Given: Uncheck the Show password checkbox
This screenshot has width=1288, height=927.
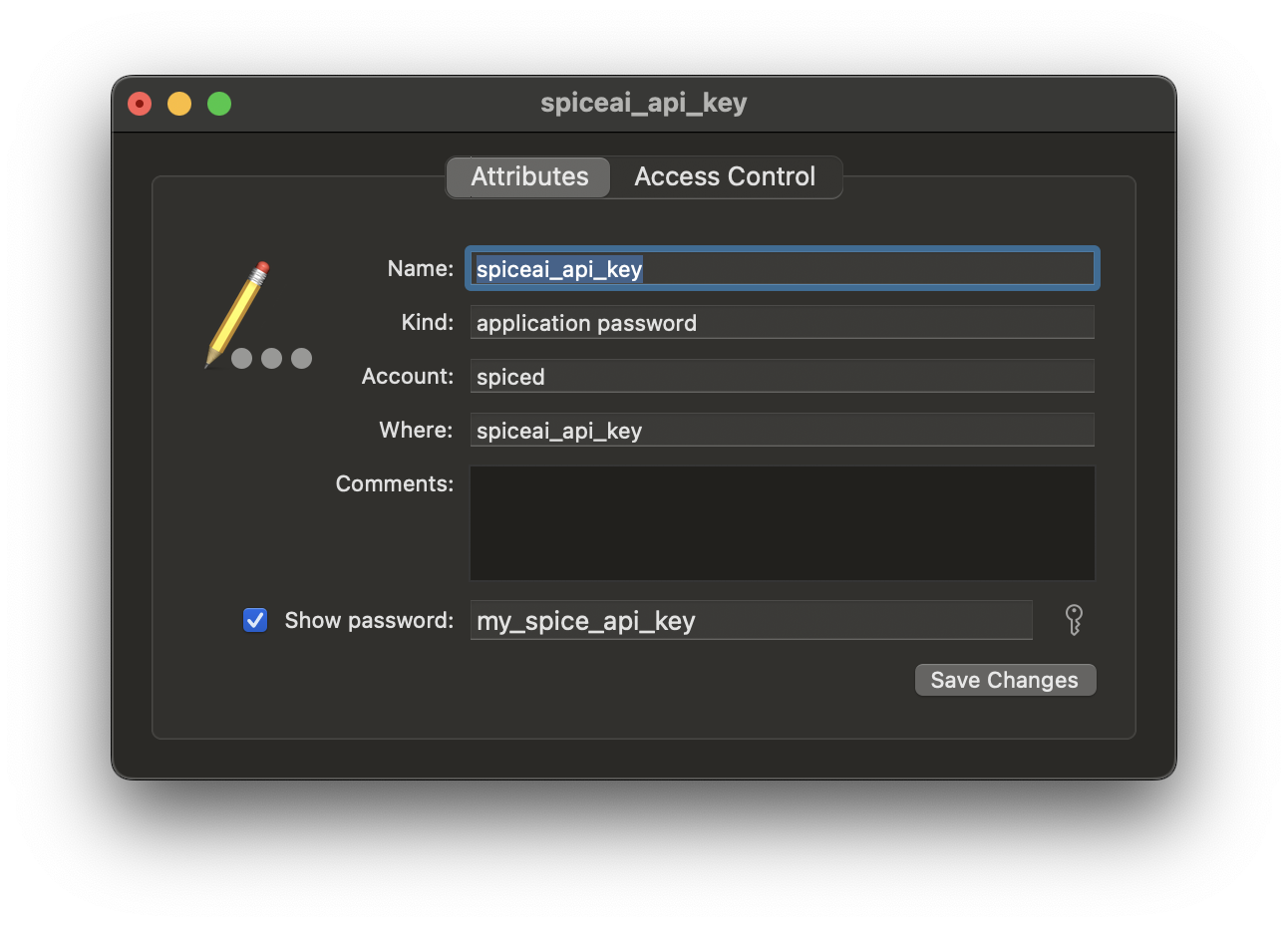Looking at the screenshot, I should click(255, 620).
